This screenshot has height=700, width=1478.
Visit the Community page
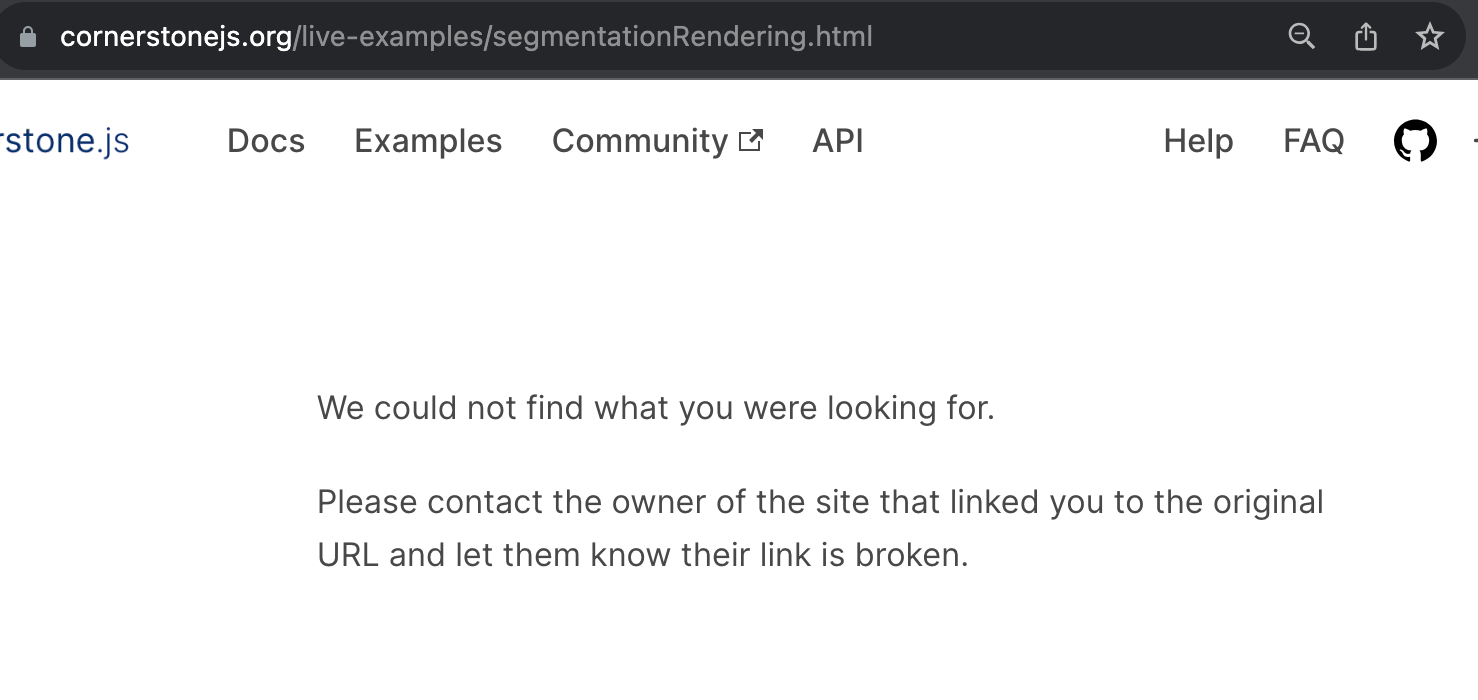coord(640,140)
